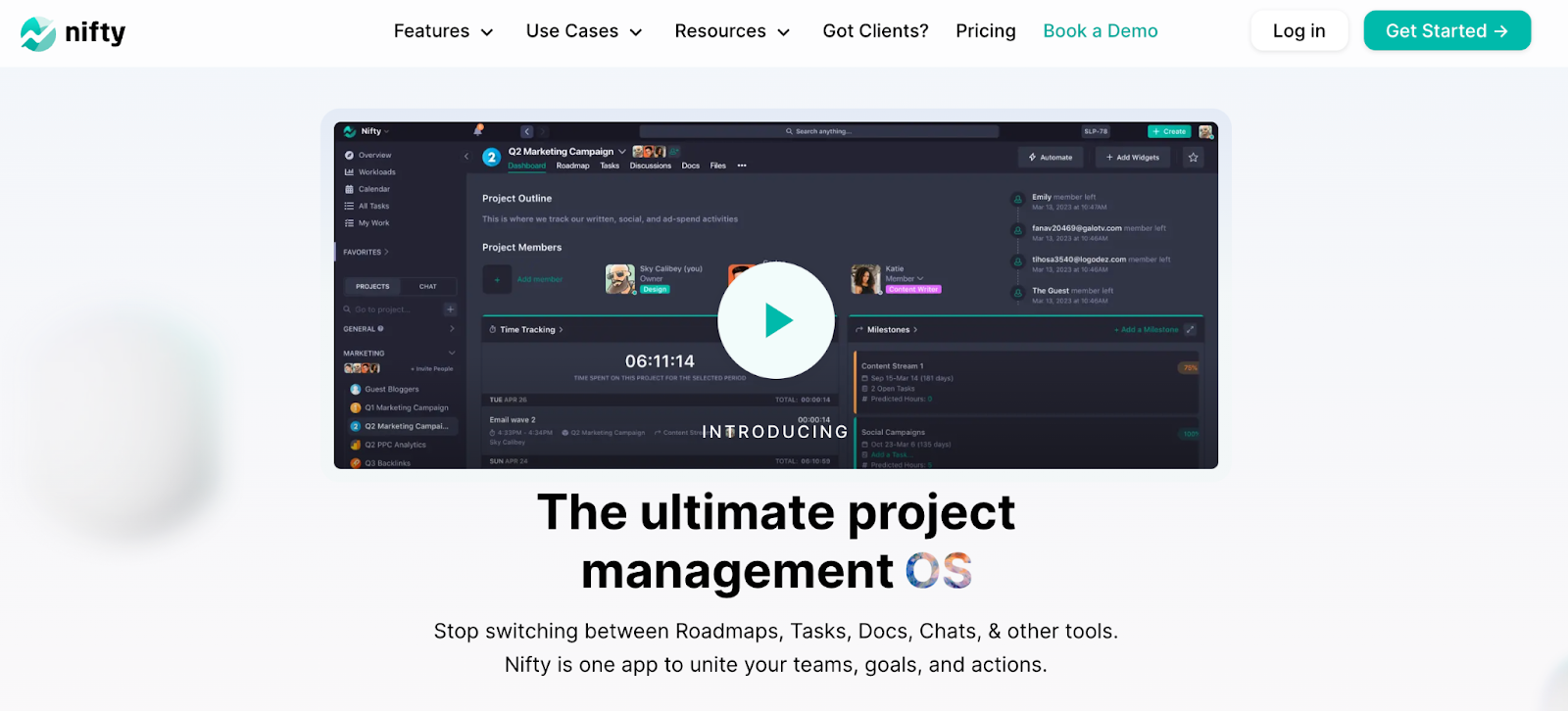Click the plus tile before Add member
Viewport: 1568px width, 711px height.
pos(497,279)
